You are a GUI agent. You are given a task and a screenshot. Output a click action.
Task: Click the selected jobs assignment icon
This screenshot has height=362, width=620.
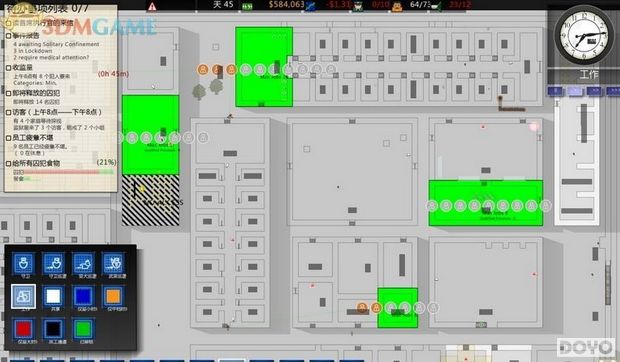(24, 296)
